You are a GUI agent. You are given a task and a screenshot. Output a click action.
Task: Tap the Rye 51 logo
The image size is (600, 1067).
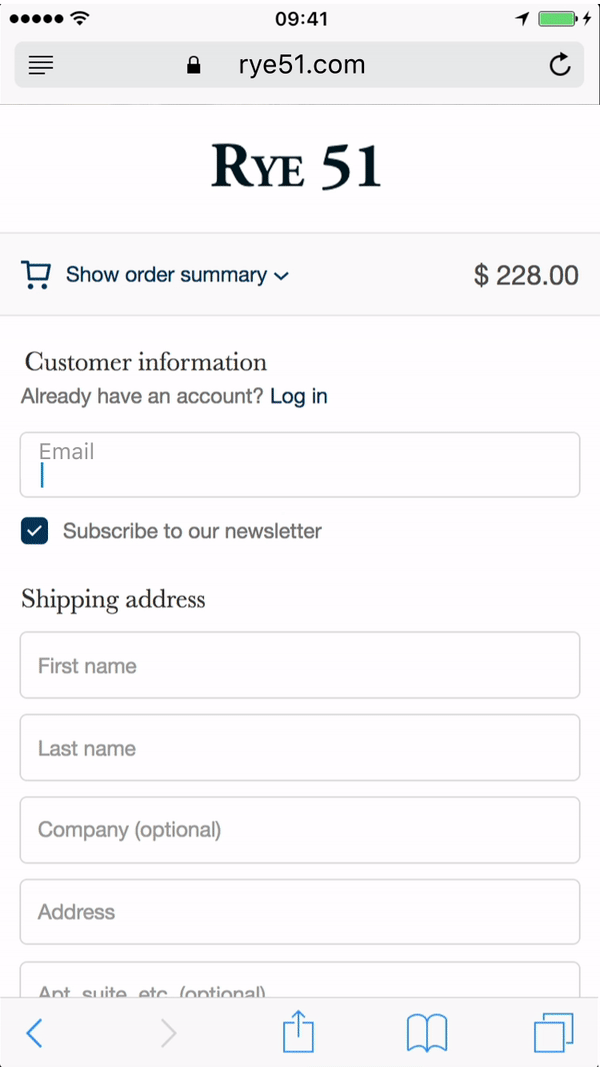pyautogui.click(x=297, y=166)
